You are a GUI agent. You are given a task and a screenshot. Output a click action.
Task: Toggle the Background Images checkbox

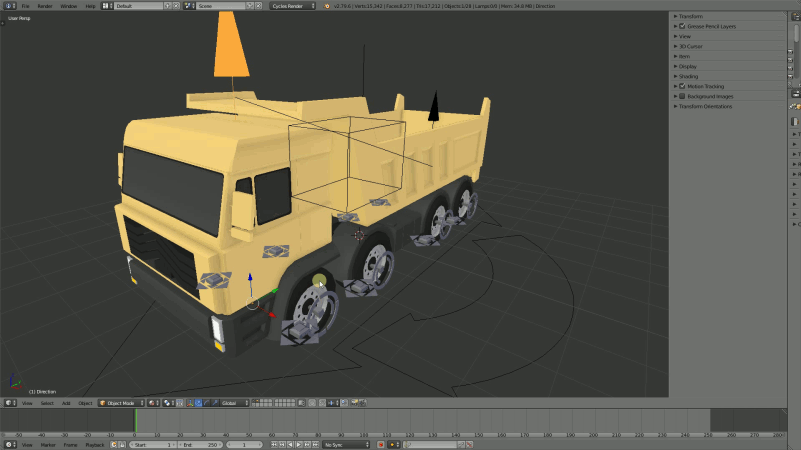pos(682,96)
